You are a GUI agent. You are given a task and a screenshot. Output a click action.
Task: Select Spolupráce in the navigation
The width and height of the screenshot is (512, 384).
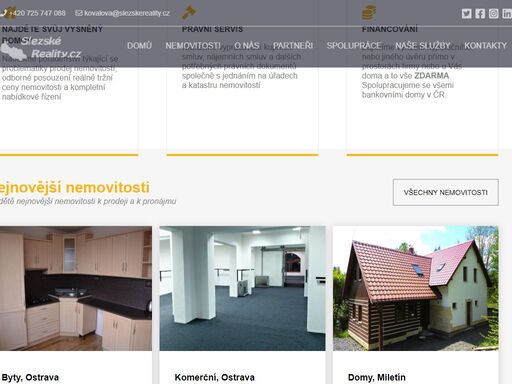tap(354, 46)
